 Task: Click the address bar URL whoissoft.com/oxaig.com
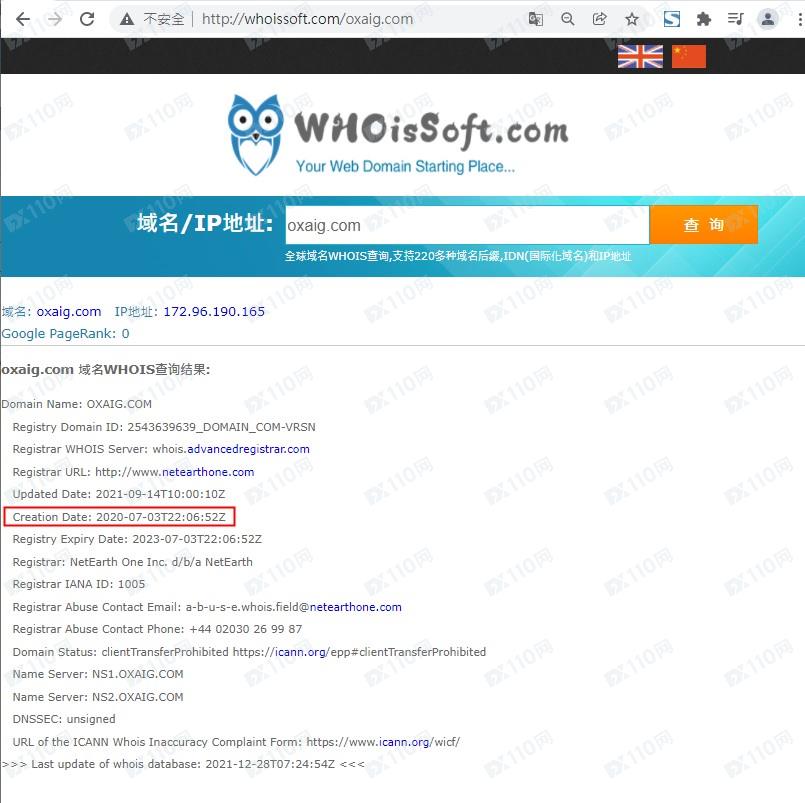click(307, 20)
